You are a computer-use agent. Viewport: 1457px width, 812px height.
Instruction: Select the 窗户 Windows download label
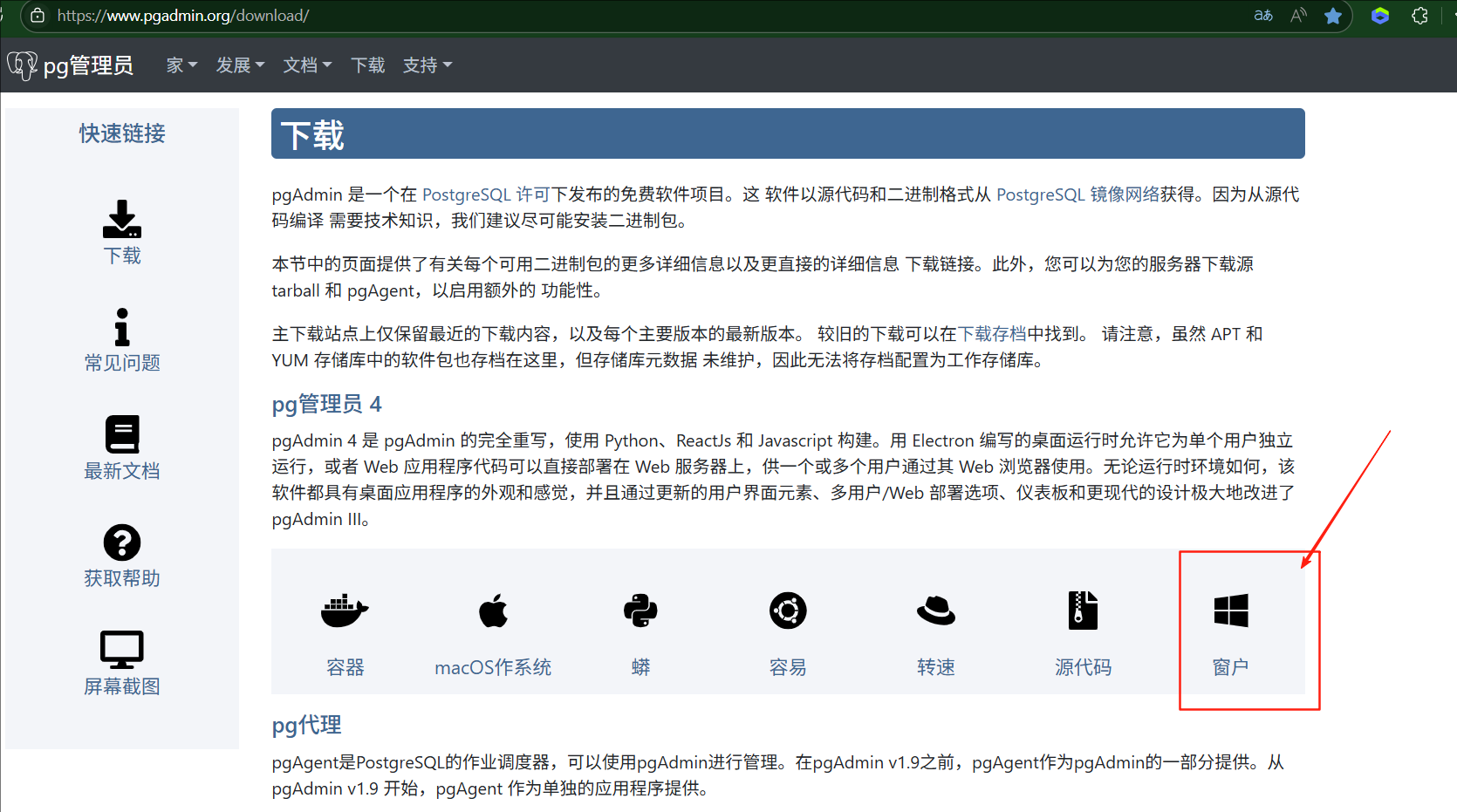click(x=1231, y=667)
